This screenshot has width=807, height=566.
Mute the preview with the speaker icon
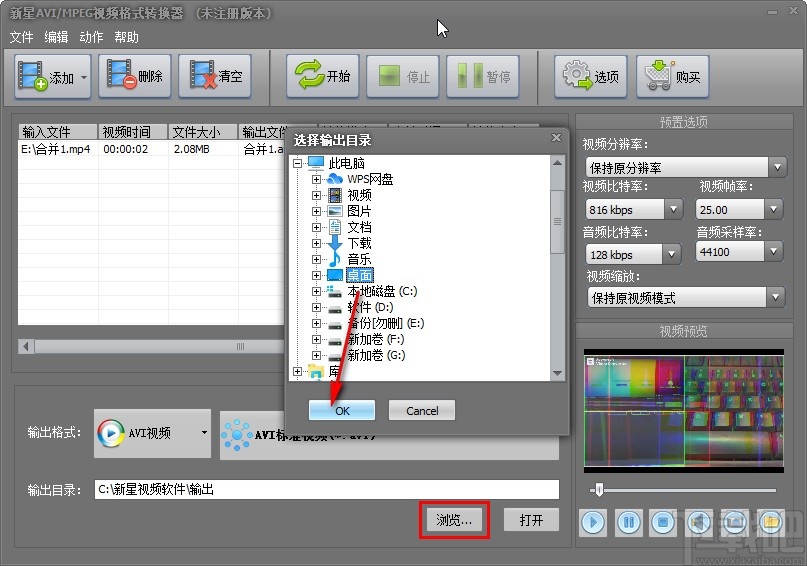coord(698,523)
